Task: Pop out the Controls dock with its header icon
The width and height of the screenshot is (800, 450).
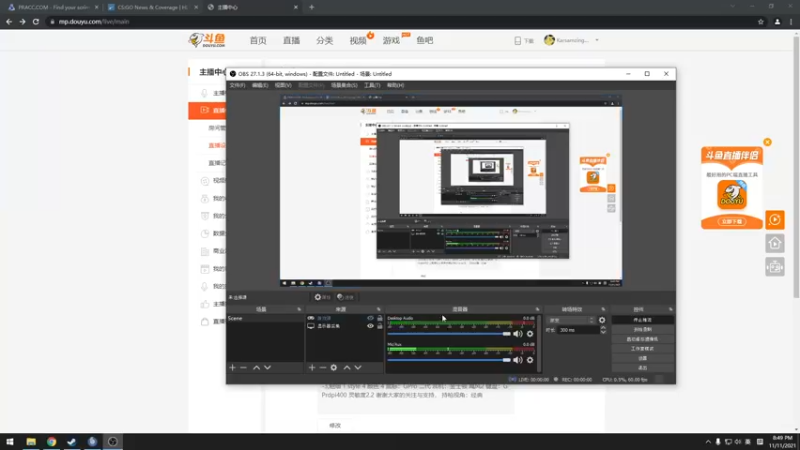Action: click(670, 309)
